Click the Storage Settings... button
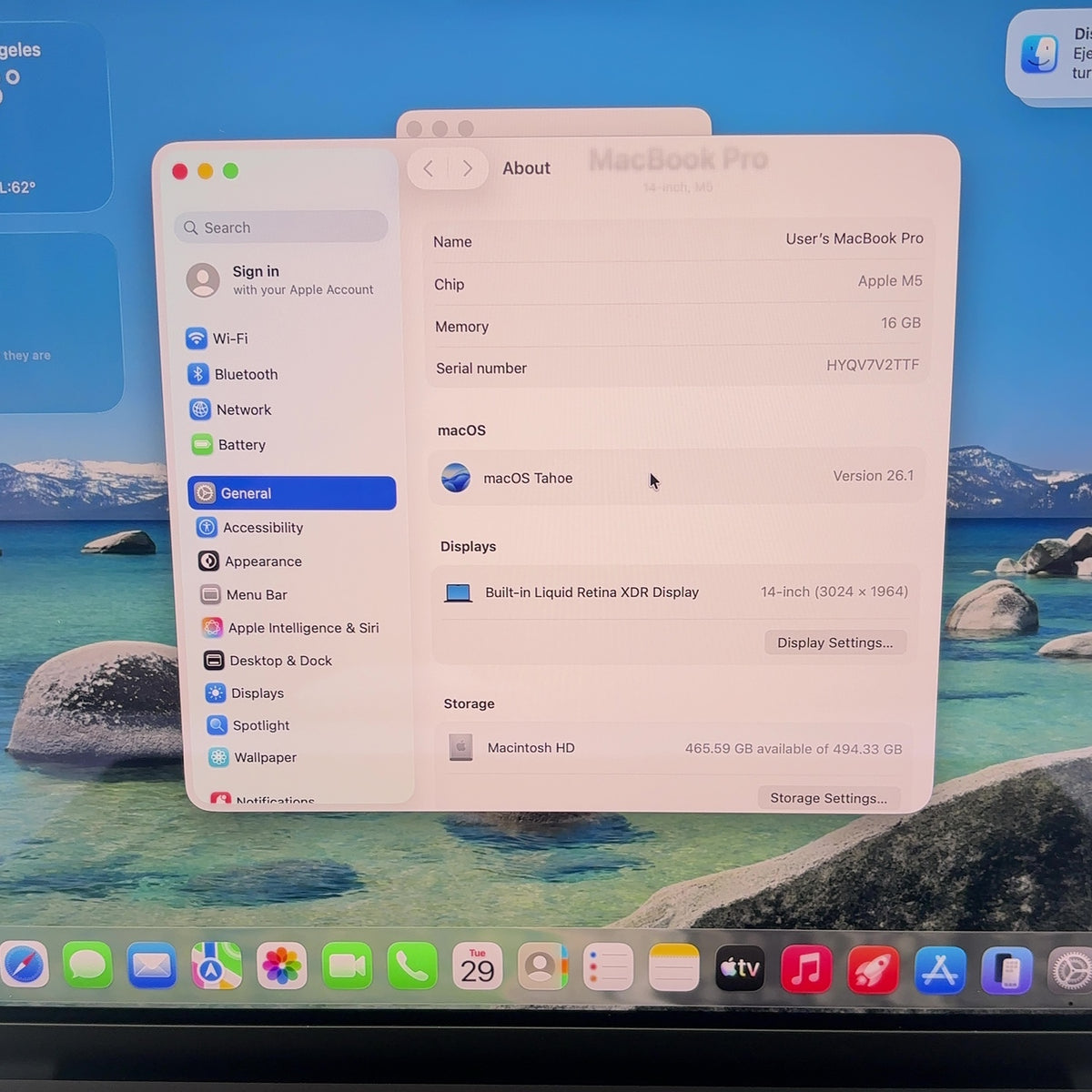Screen dimensions: 1092x1092 [828, 798]
